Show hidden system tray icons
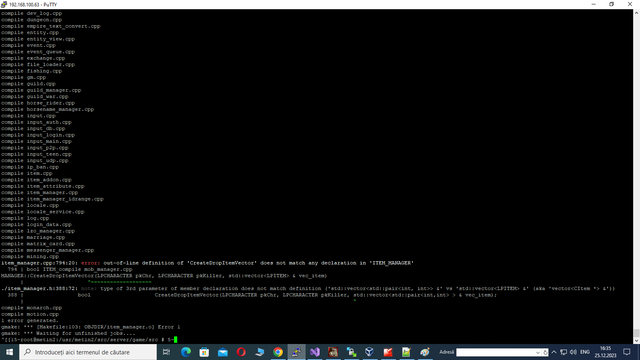640x360 pixels. [x=554, y=352]
